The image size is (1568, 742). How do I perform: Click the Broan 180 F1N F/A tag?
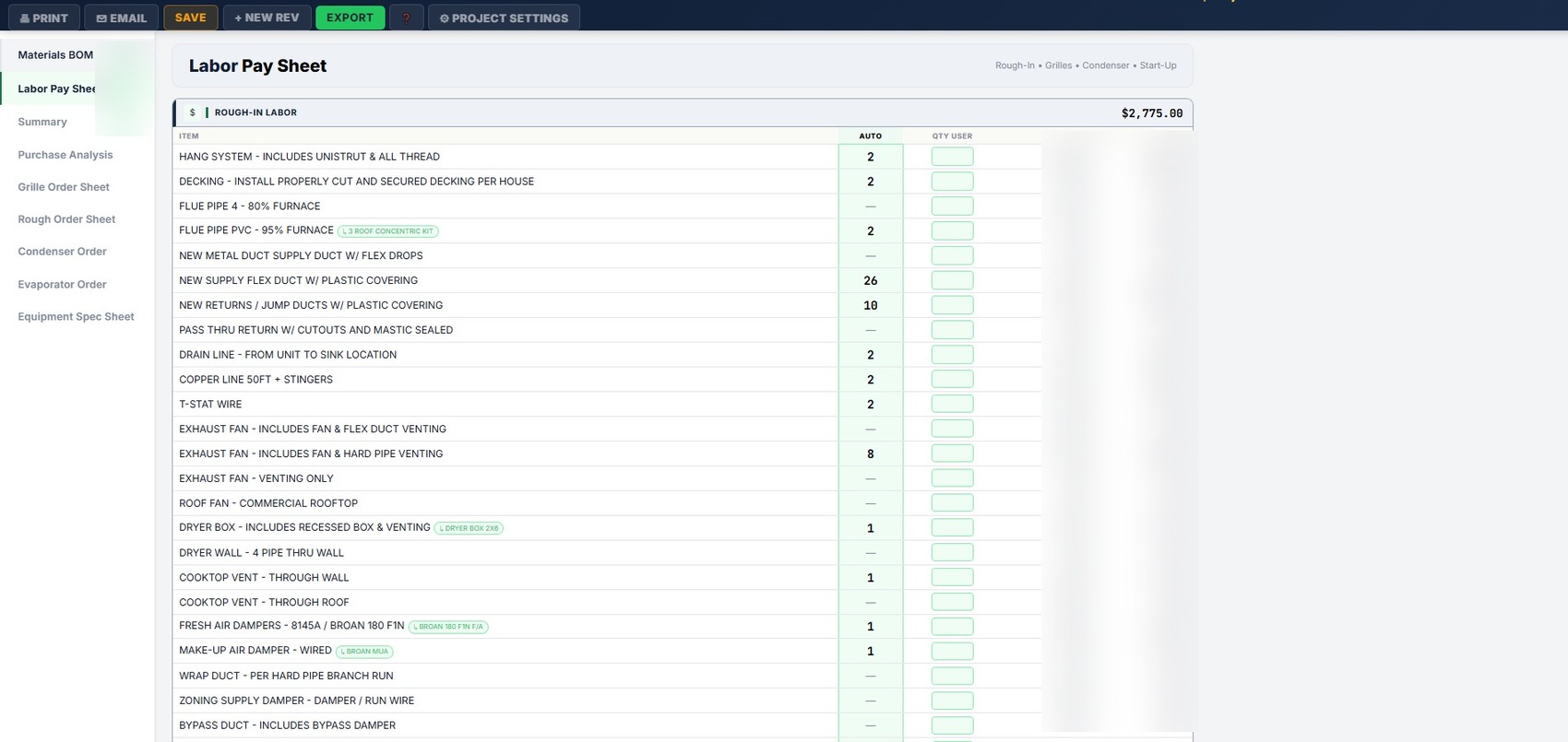coord(448,627)
